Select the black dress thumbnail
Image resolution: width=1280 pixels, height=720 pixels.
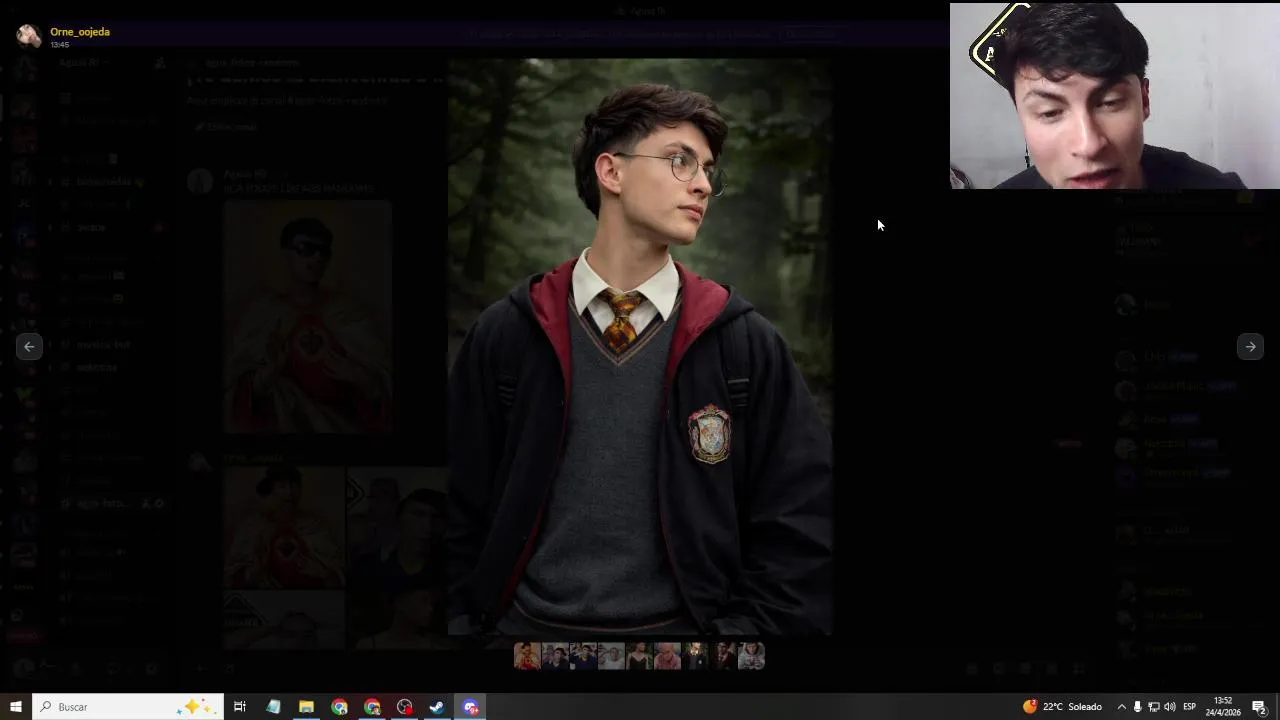pyautogui.click(x=639, y=656)
